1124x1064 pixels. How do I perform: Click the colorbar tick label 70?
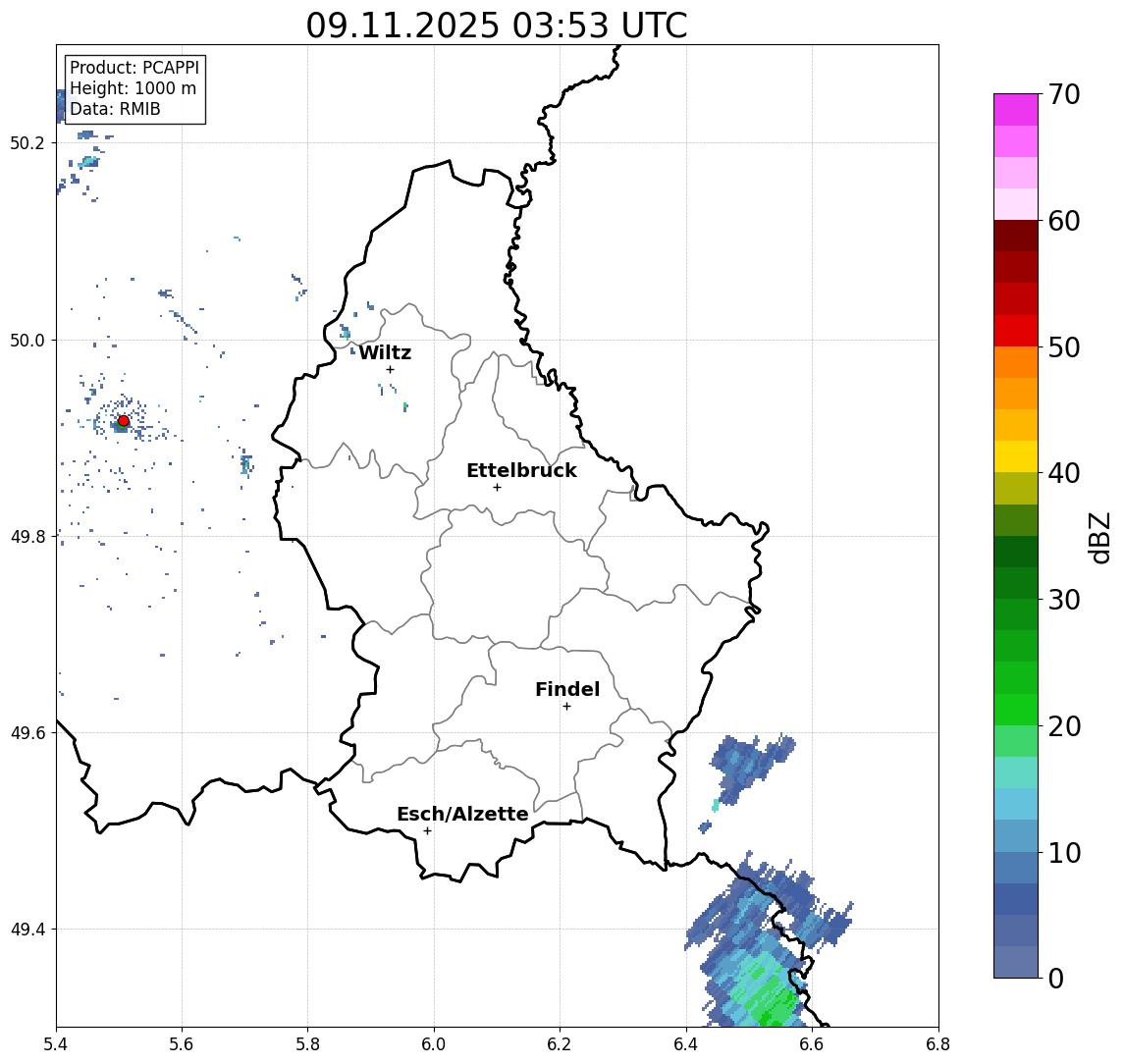1063,94
